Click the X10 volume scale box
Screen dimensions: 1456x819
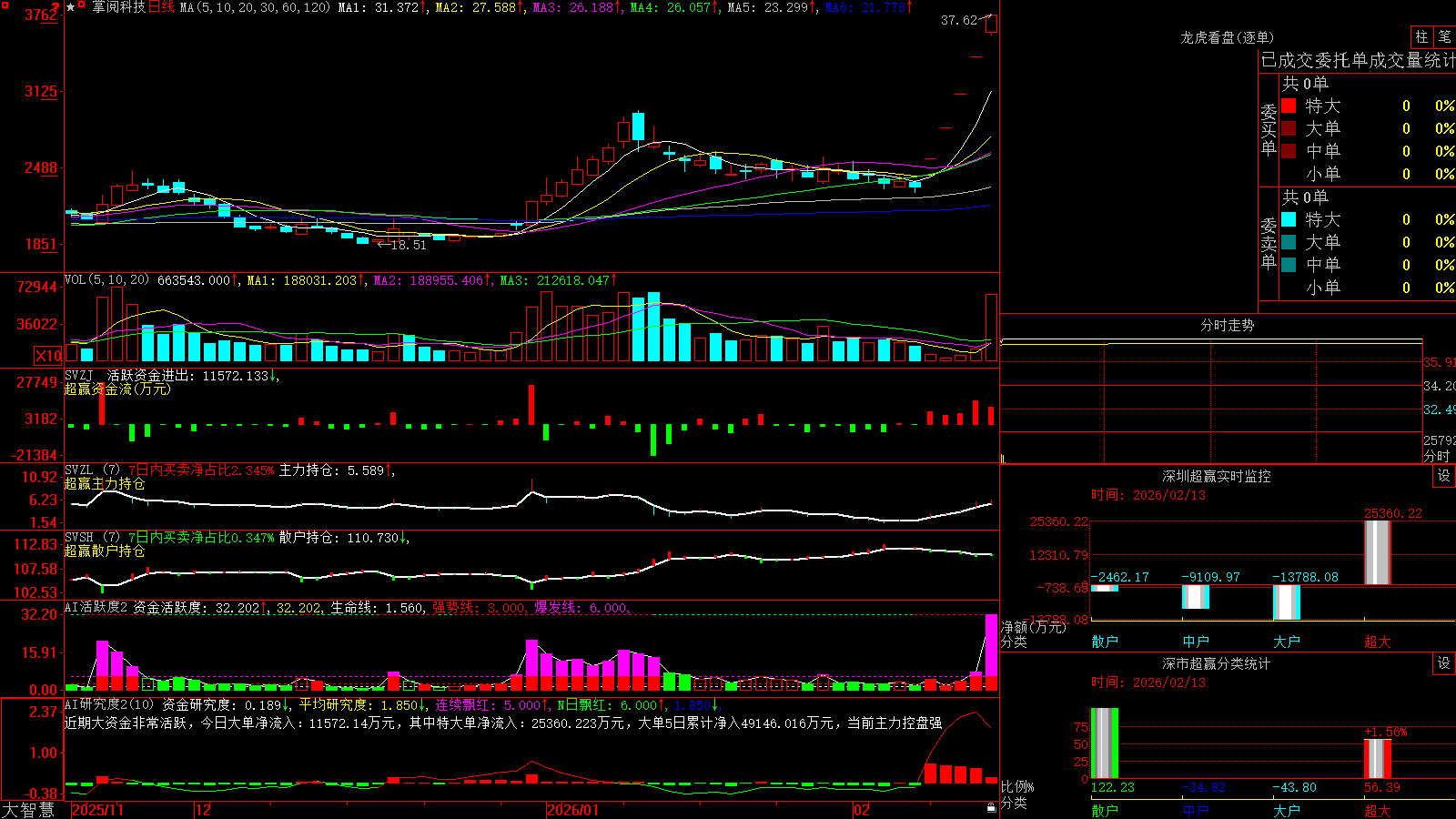(49, 356)
